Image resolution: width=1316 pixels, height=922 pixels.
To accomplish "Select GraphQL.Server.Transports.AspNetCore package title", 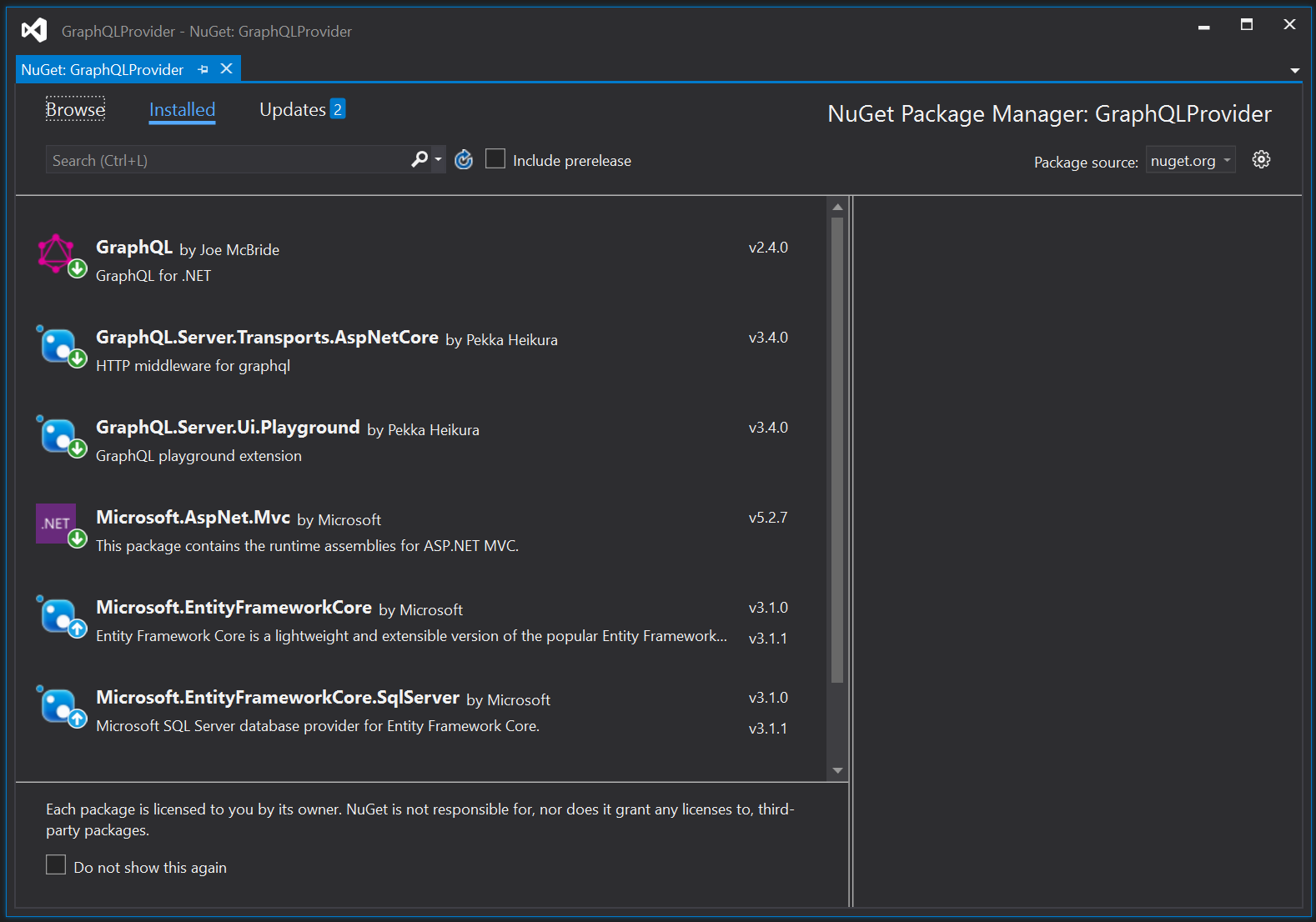I will pyautogui.click(x=267, y=337).
